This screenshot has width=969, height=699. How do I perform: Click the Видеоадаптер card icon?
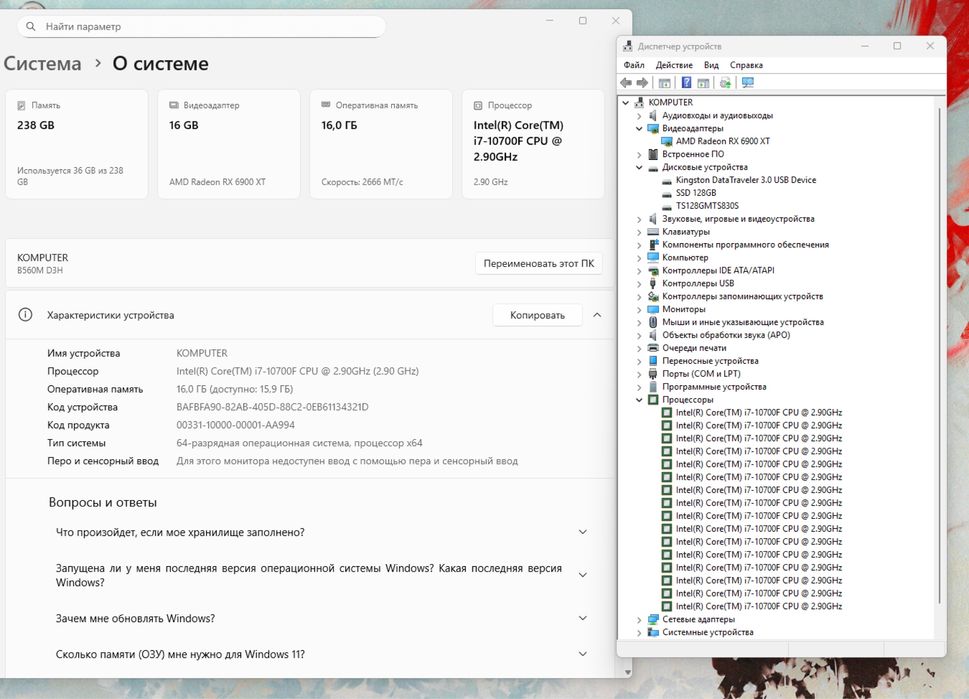click(174, 105)
